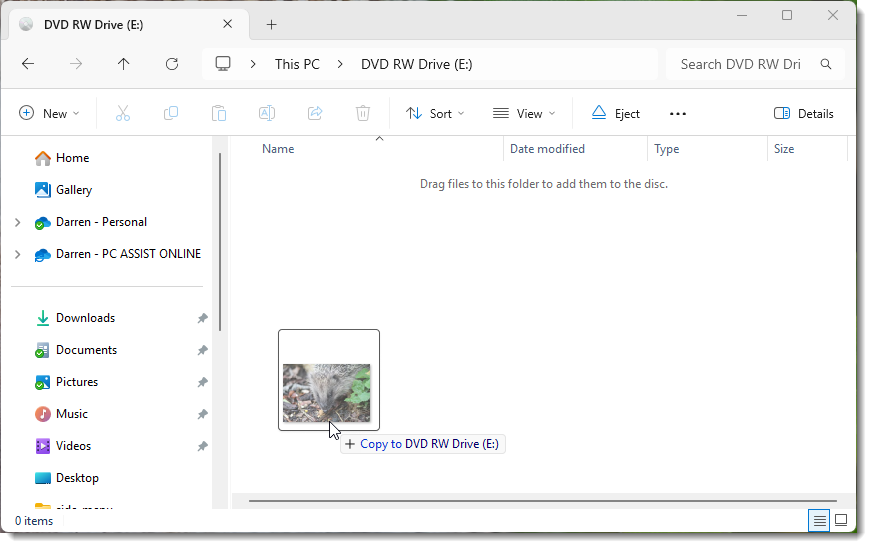Open the Sort options dropdown
The image size is (872, 548).
(435, 113)
